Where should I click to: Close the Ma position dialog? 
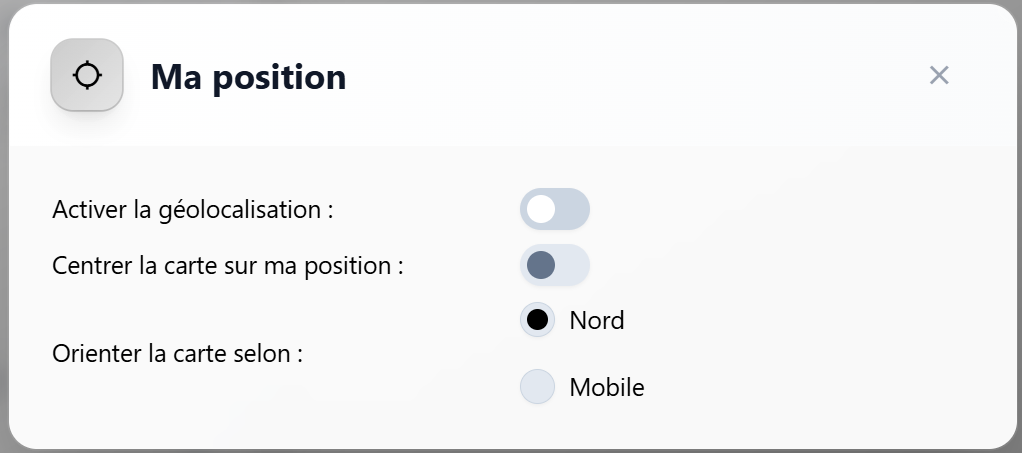[x=938, y=75]
